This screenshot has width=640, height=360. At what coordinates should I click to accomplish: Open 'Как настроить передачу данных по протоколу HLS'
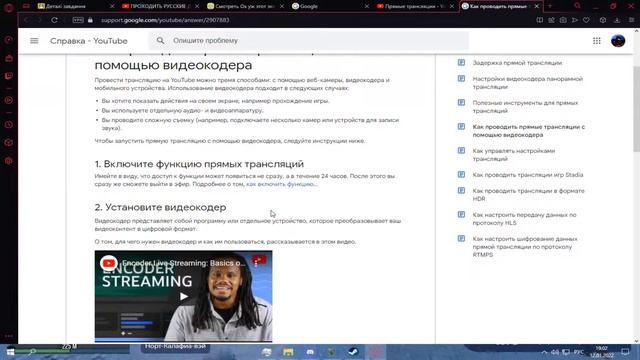pyautogui.click(x=524, y=219)
